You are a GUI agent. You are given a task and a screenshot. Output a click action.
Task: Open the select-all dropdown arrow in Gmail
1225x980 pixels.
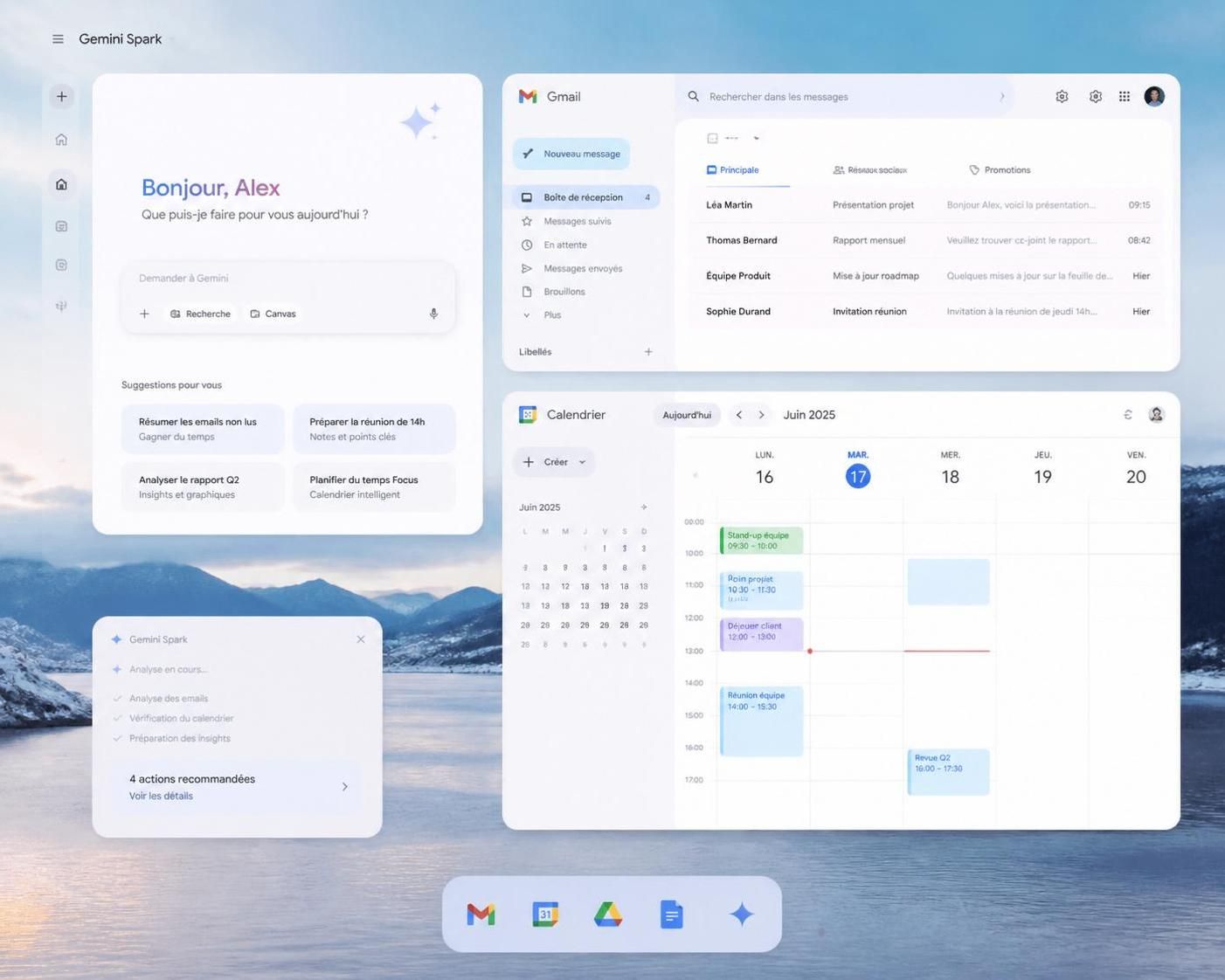[757, 138]
